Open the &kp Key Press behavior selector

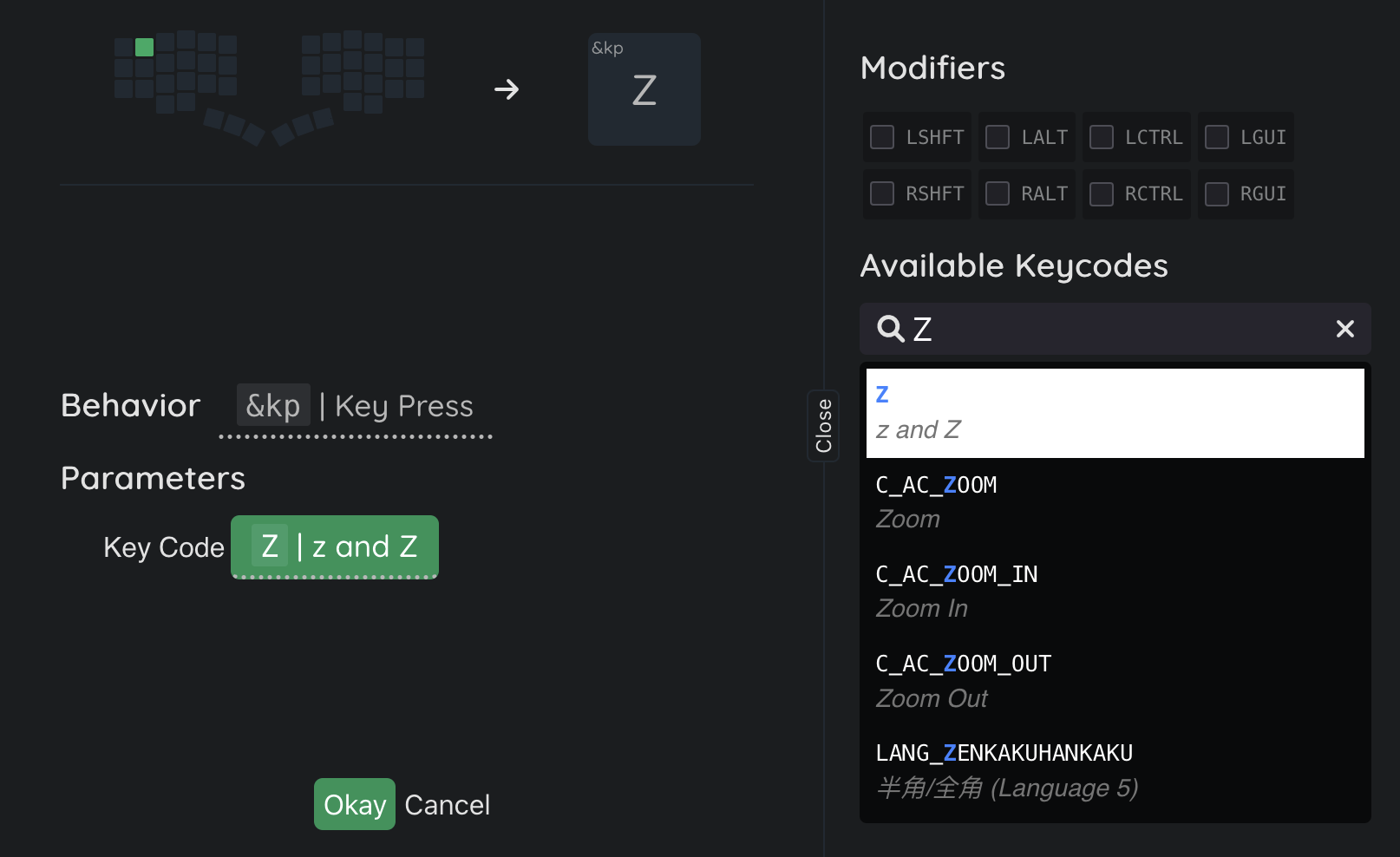(357, 406)
